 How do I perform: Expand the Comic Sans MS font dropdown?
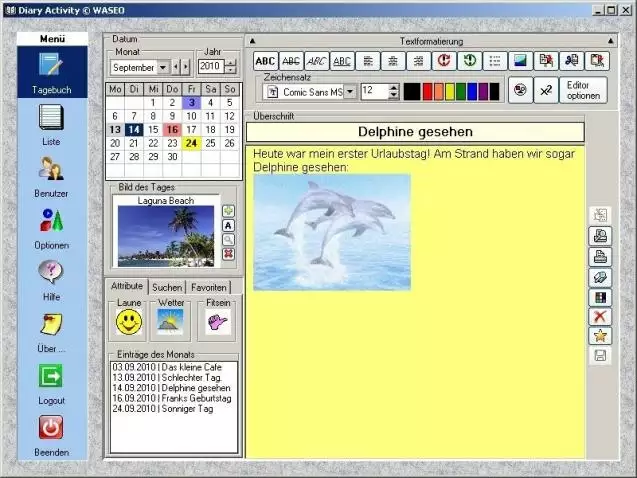pos(350,91)
